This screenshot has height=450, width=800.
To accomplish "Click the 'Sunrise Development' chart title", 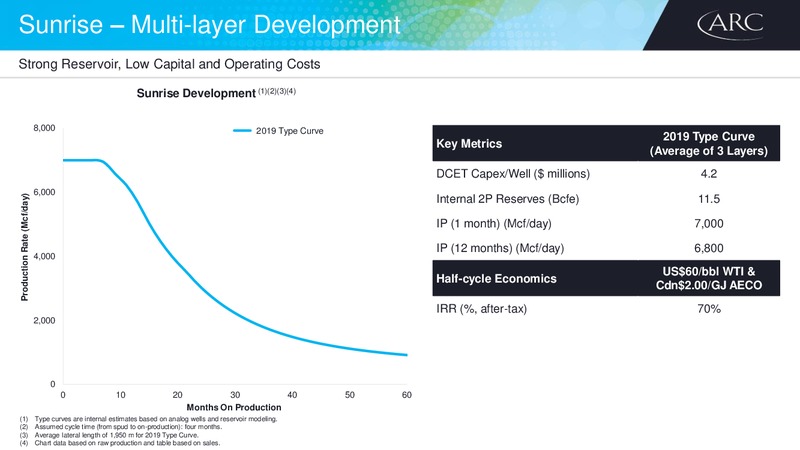I will click(196, 93).
